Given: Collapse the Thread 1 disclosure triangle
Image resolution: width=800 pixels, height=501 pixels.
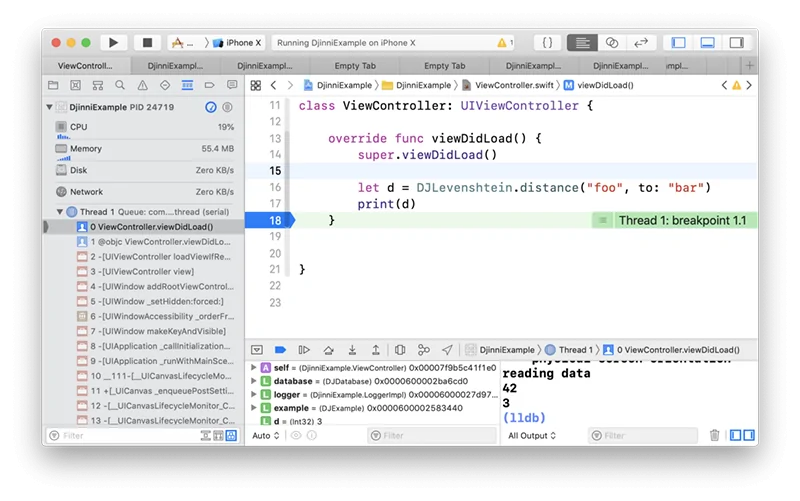Looking at the screenshot, I should [x=60, y=212].
